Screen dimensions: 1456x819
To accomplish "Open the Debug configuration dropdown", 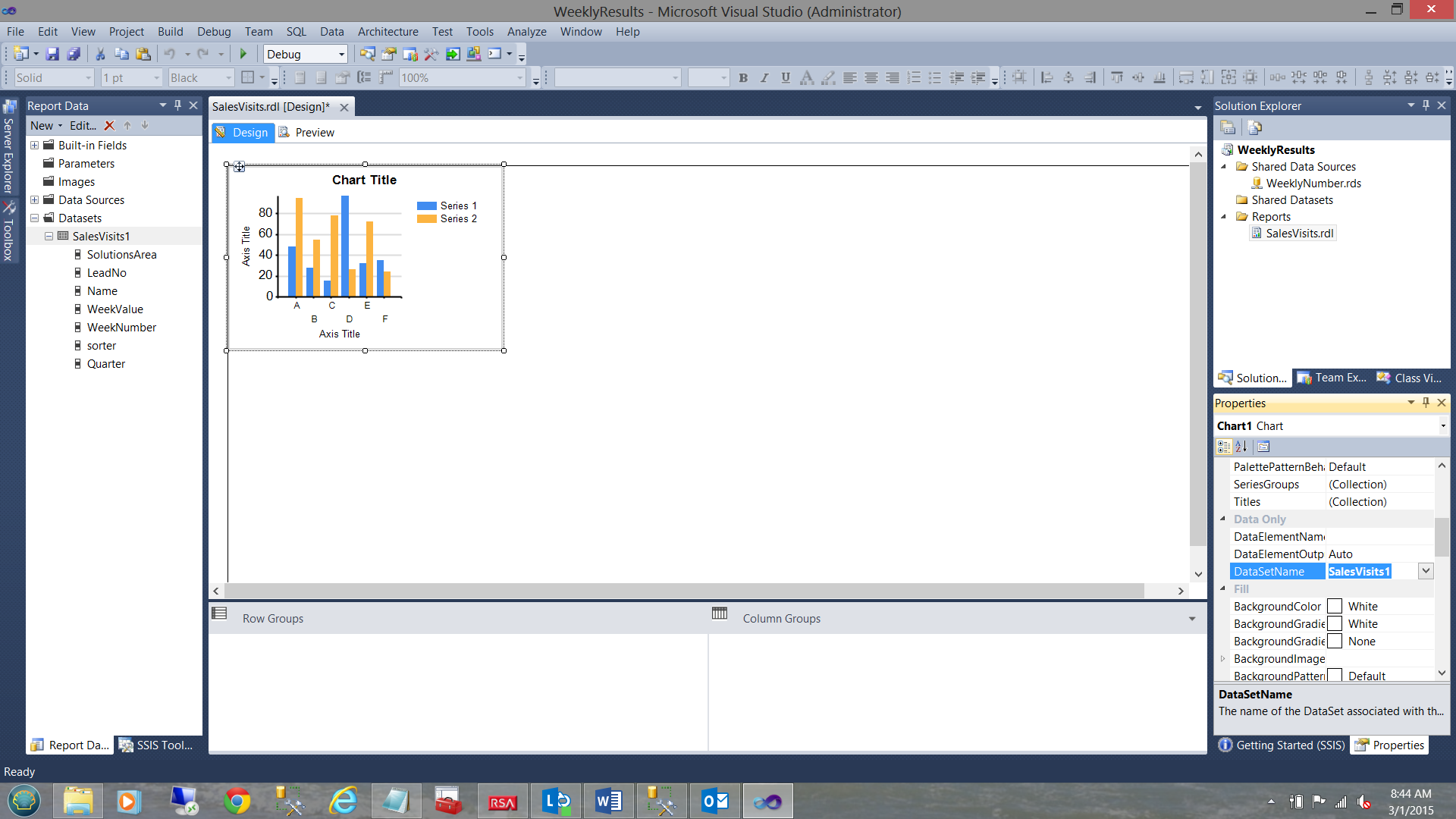I will 341,54.
